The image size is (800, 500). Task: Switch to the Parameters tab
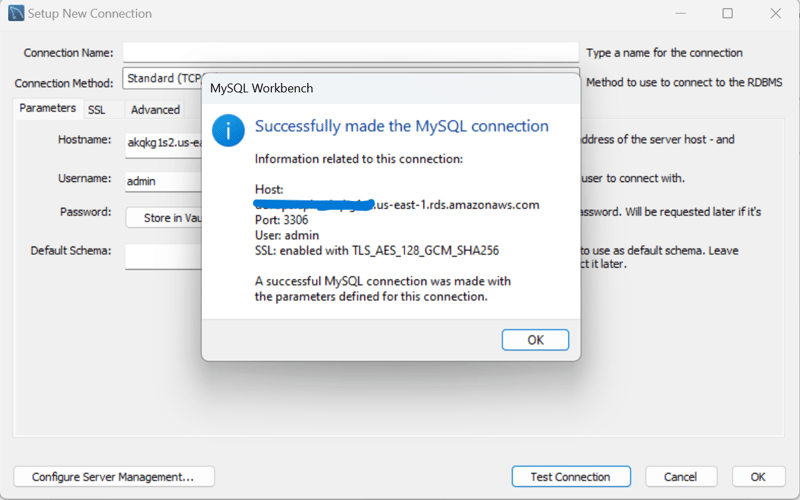tap(47, 108)
